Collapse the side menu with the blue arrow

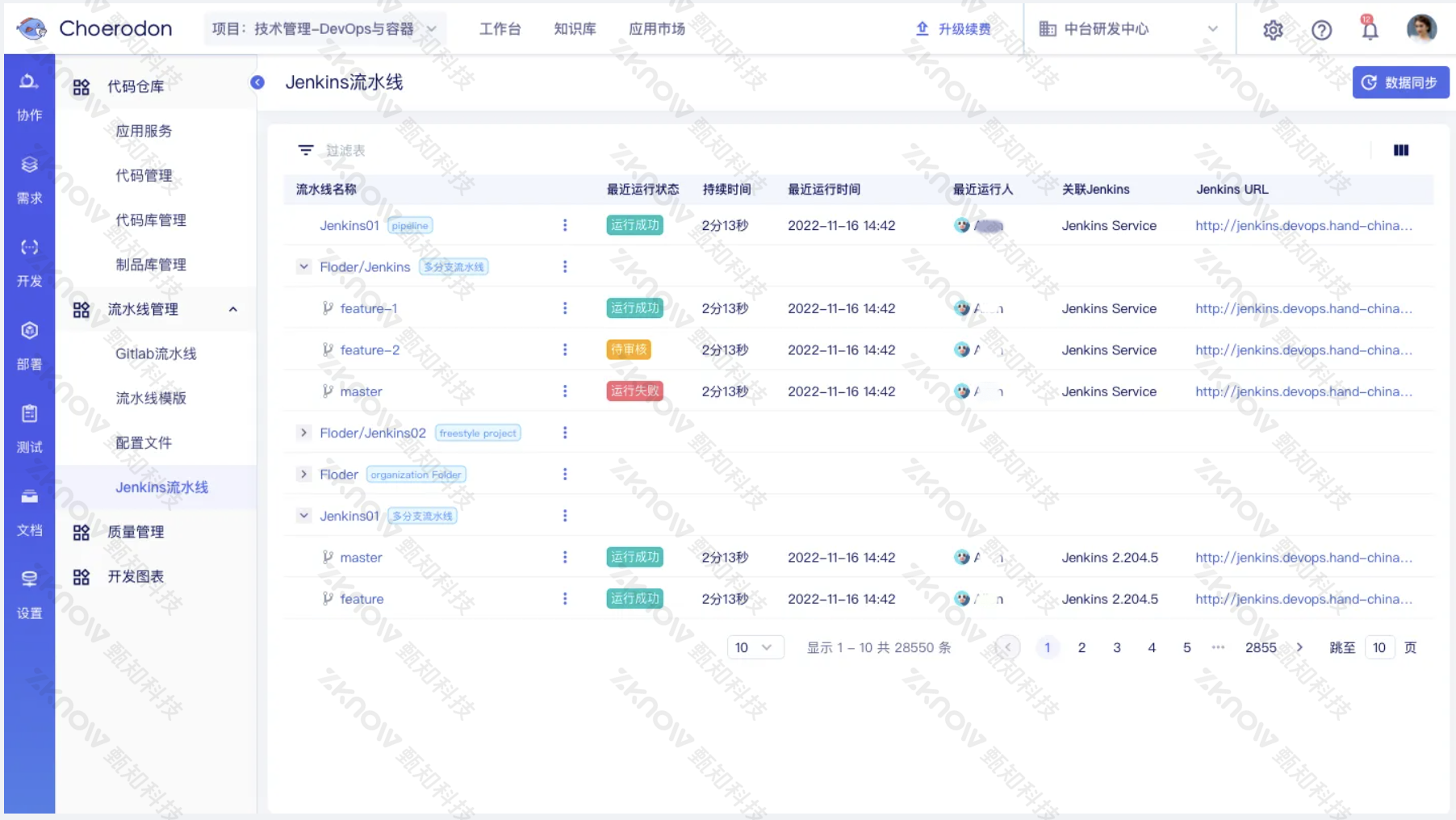257,82
